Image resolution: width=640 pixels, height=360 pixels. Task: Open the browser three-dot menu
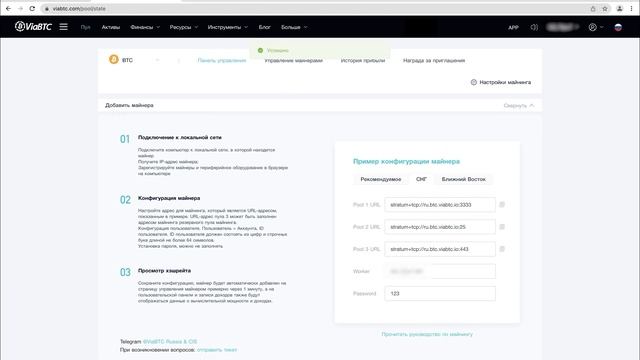coord(631,9)
